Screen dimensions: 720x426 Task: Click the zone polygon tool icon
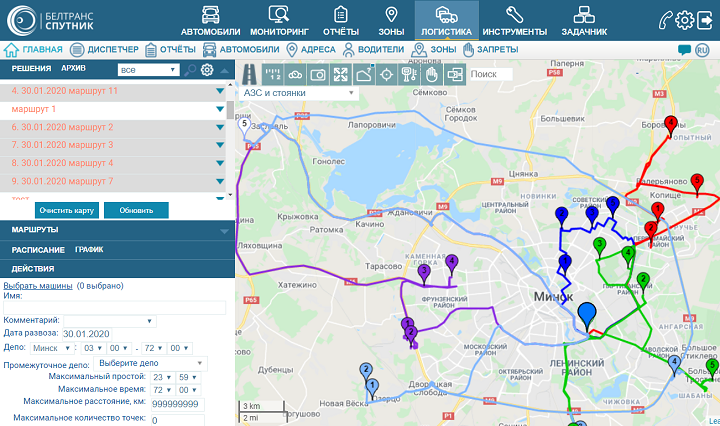tap(364, 74)
